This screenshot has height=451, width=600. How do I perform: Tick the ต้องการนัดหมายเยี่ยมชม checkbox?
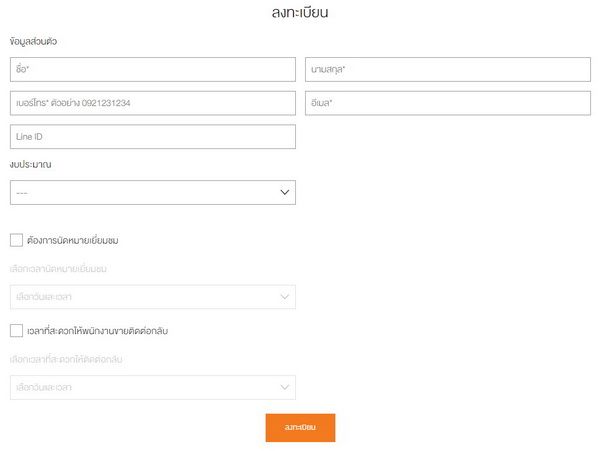click(x=16, y=240)
